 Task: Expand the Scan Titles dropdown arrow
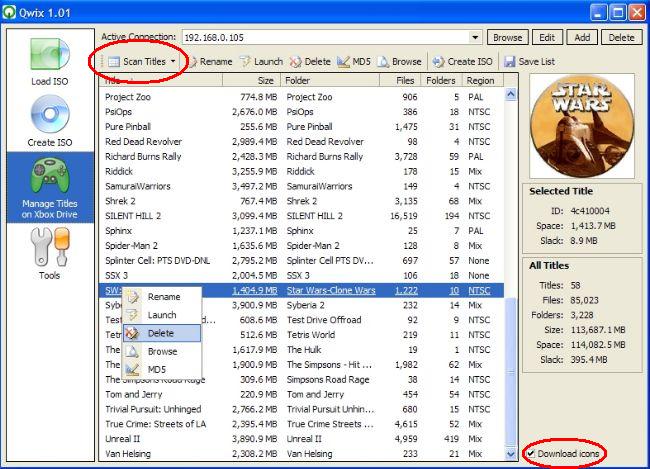coord(173,61)
